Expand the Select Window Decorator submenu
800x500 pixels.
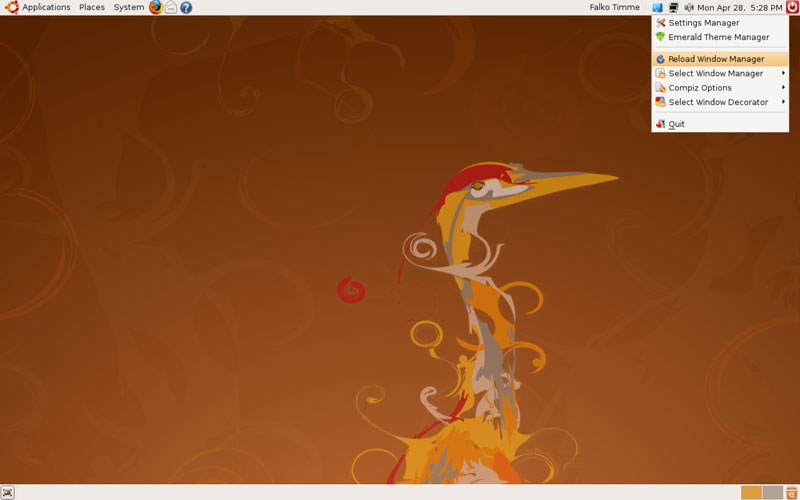(x=720, y=102)
